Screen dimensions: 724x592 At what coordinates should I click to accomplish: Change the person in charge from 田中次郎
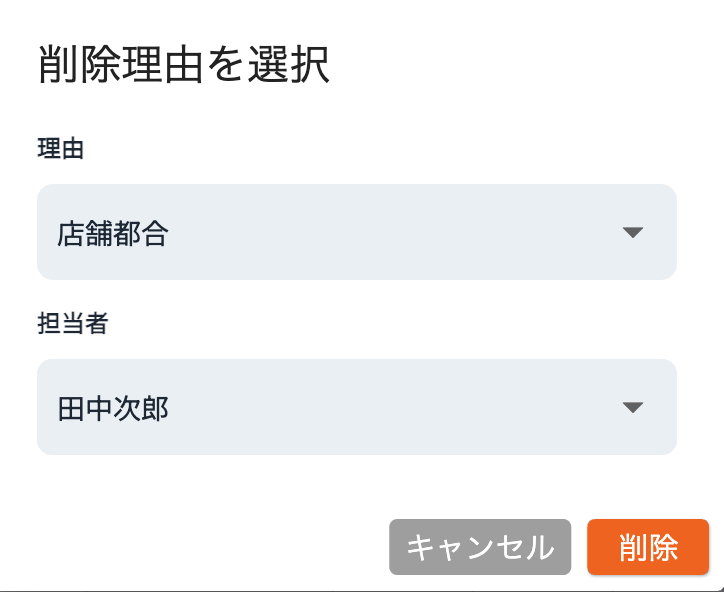tap(356, 407)
